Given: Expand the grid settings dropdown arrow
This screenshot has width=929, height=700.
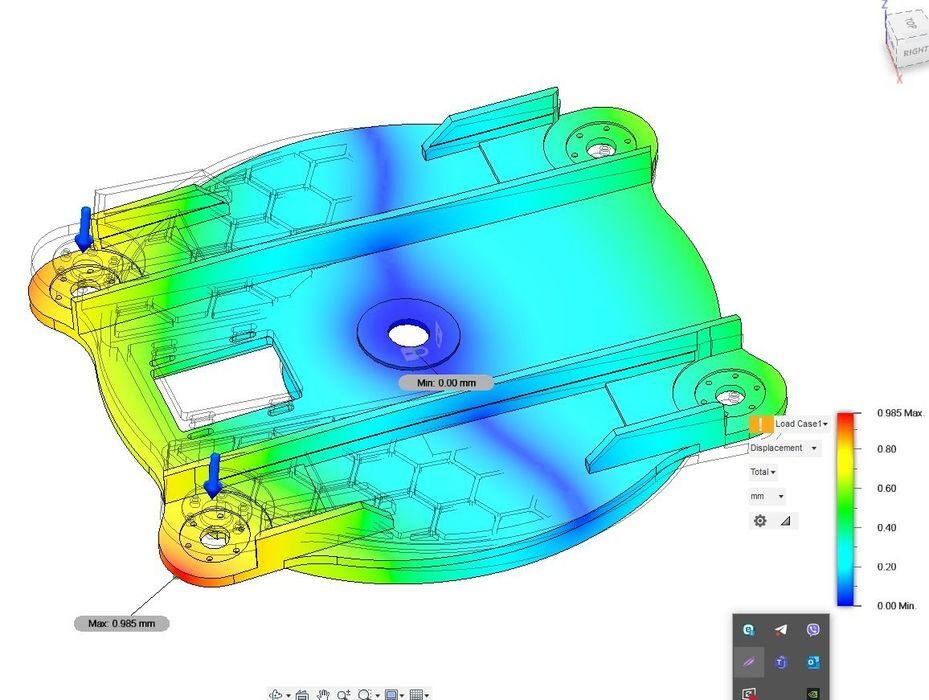Looking at the screenshot, I should [428, 693].
